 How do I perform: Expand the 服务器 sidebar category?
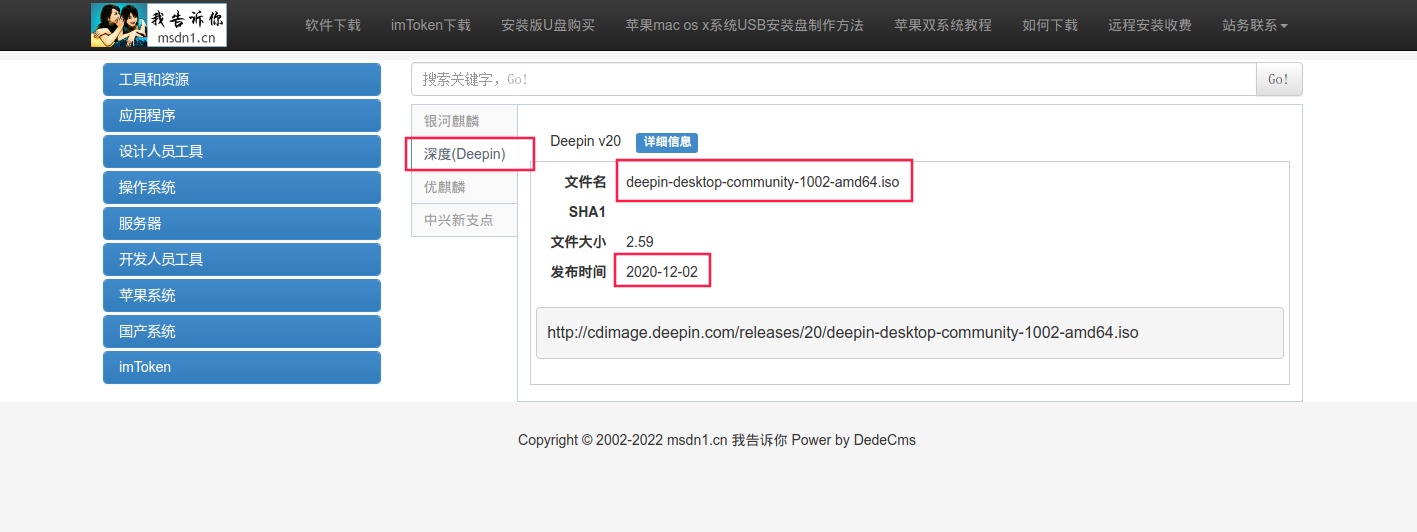[x=242, y=224]
